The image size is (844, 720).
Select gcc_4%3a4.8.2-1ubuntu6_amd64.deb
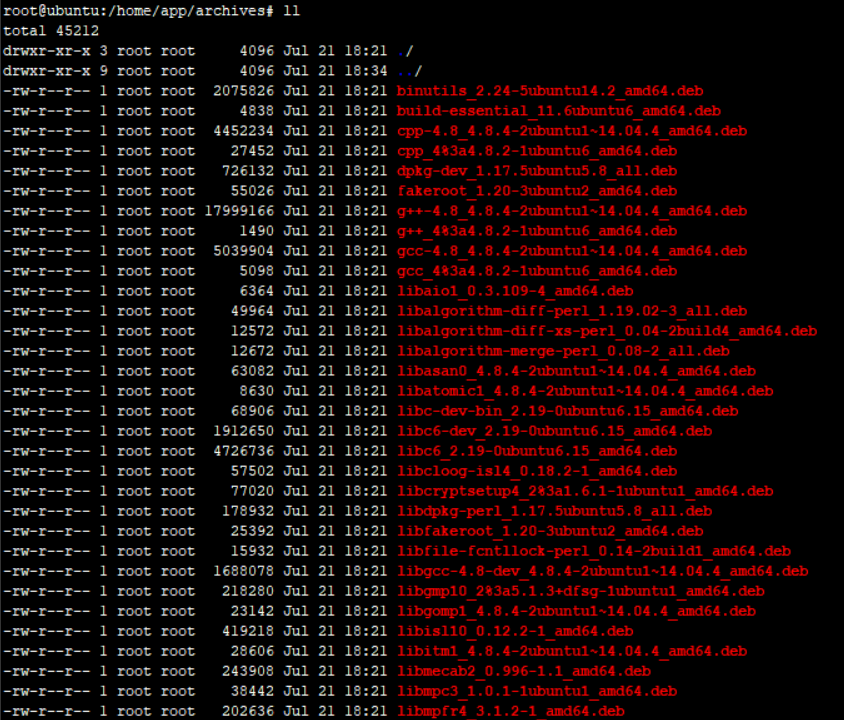click(x=537, y=271)
